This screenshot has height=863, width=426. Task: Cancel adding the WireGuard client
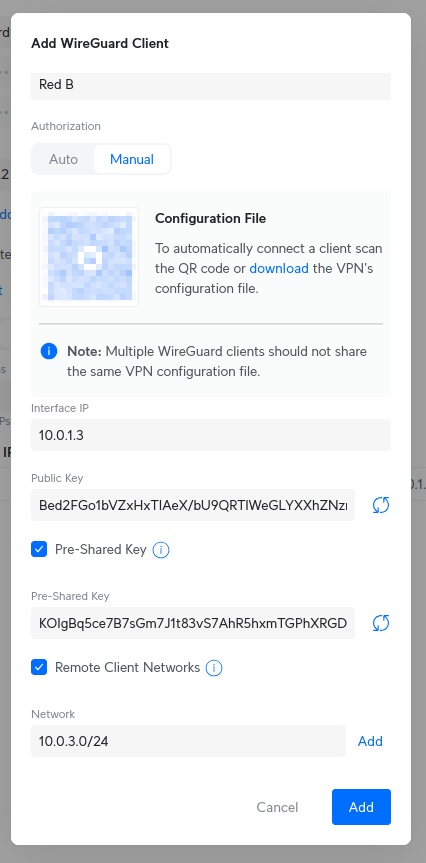[x=277, y=807]
